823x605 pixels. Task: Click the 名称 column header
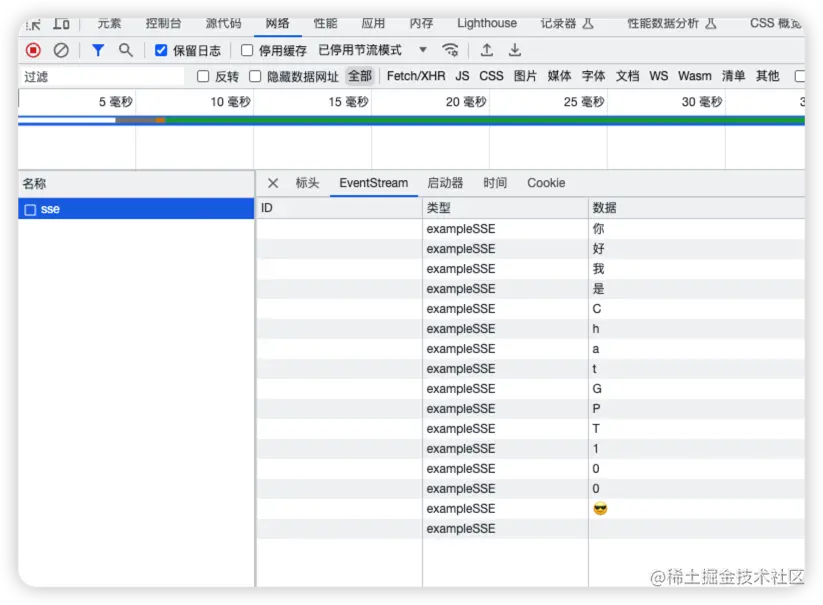tap(136, 184)
